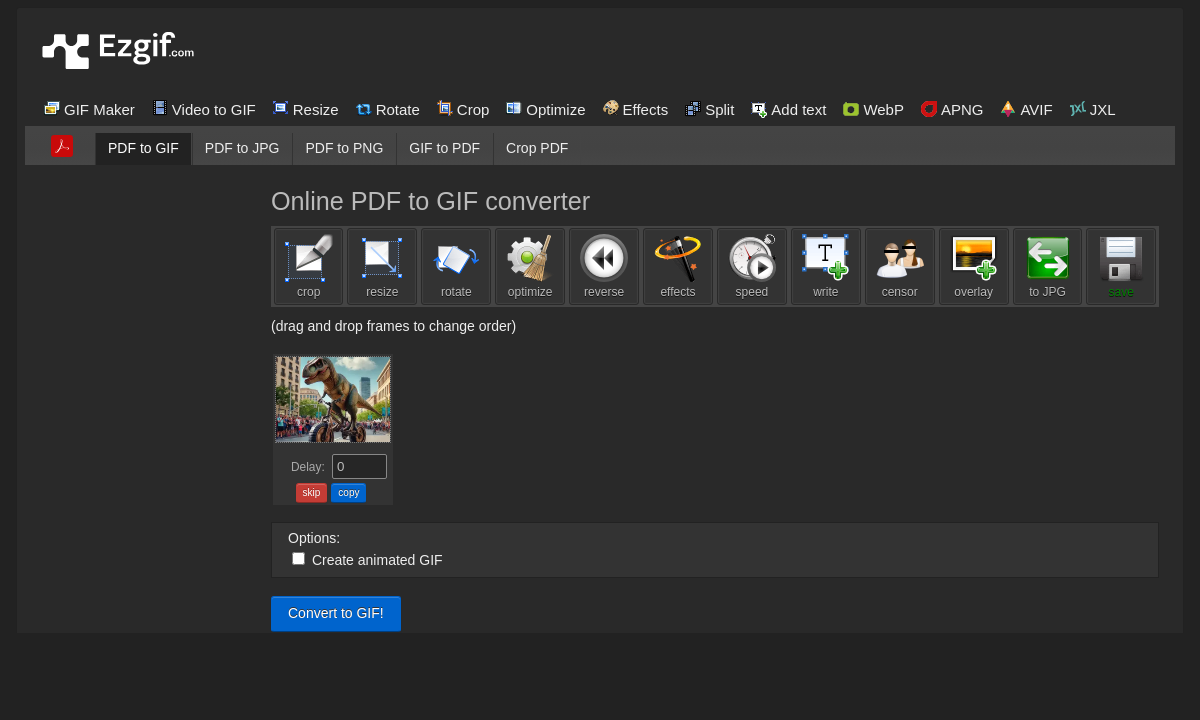Skip the dinosaur frame

tap(311, 493)
